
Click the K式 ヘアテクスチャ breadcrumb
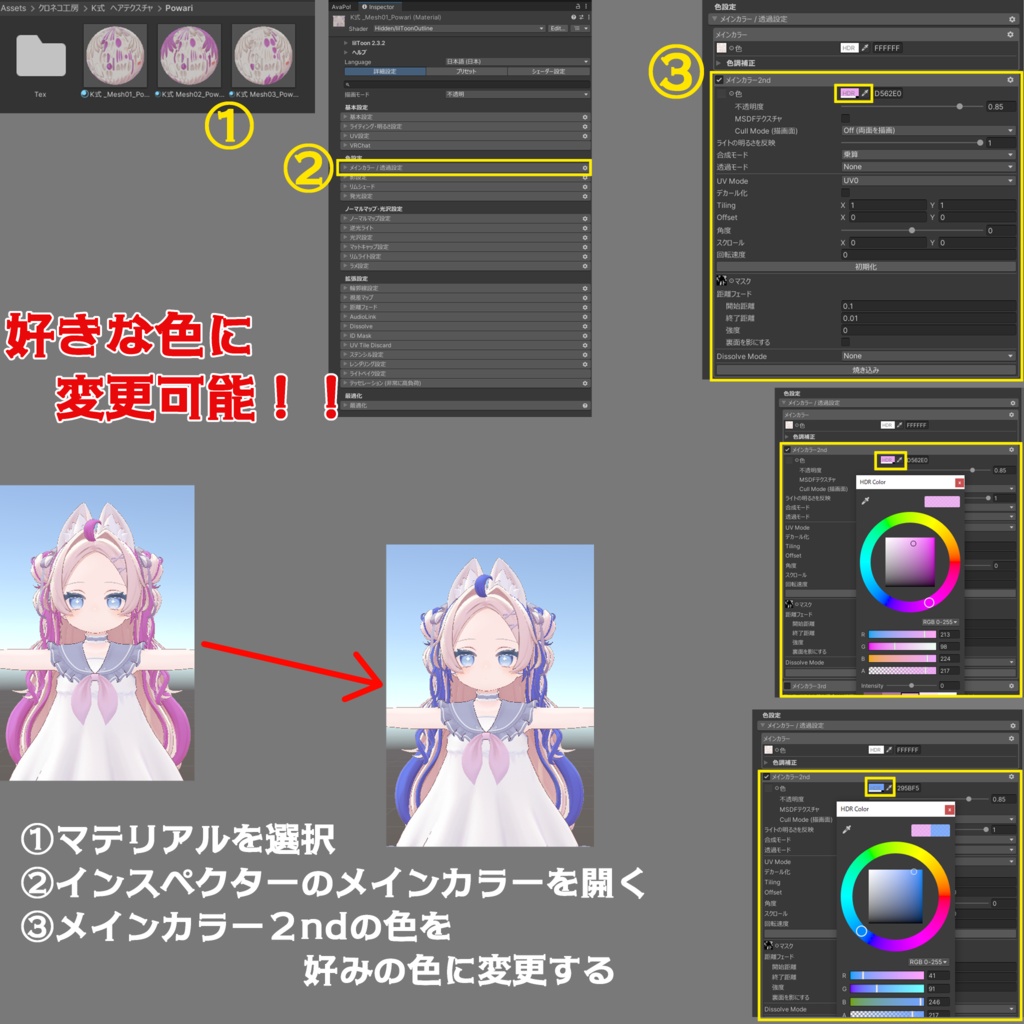tap(122, 8)
